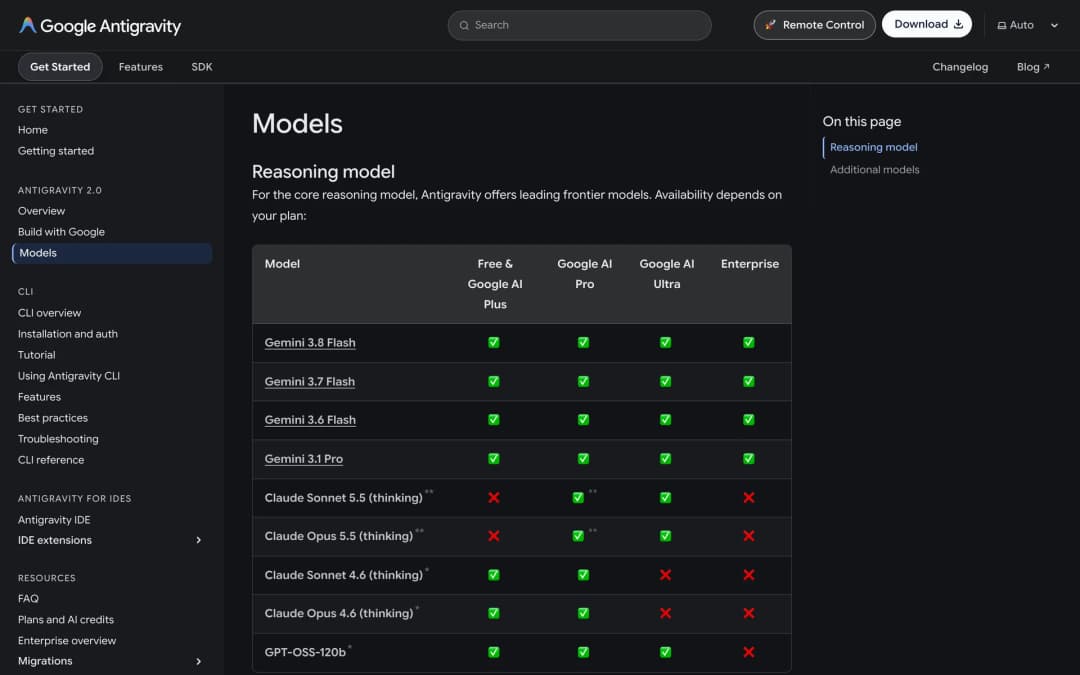Open Overview under Antigravity 2.0
Screen dimensions: 1080x675
[x=41, y=211]
